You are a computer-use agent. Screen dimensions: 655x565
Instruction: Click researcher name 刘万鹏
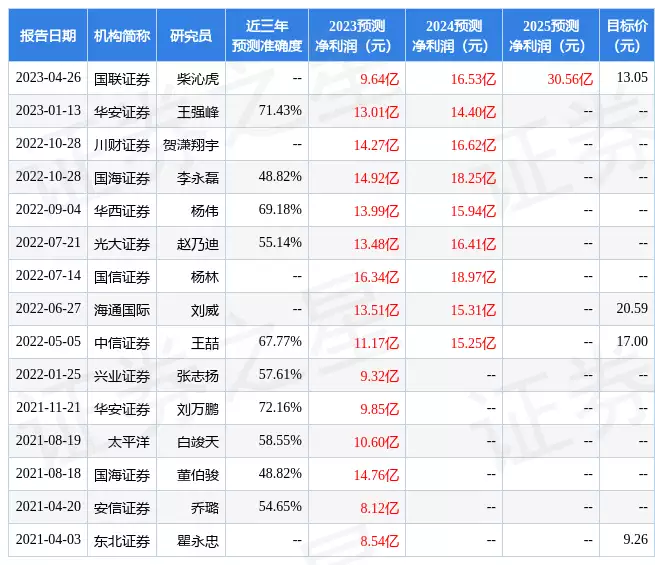[198, 409]
